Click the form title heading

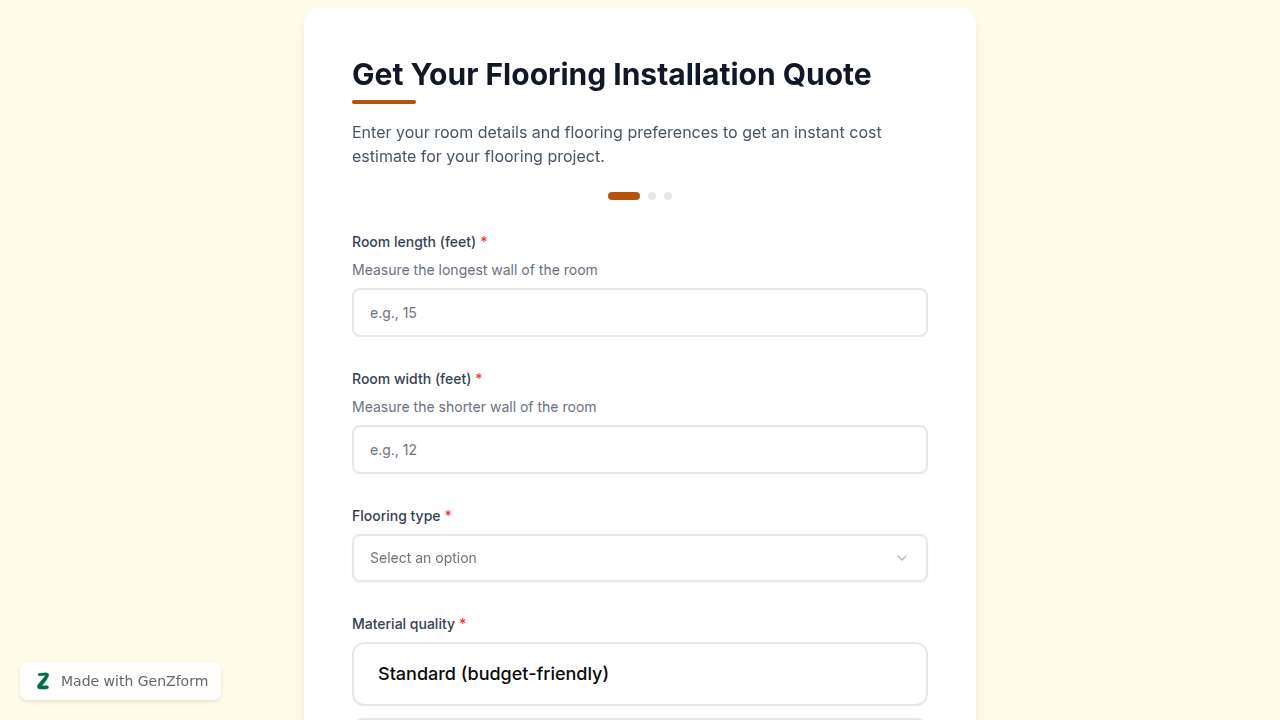pyautogui.click(x=611, y=74)
